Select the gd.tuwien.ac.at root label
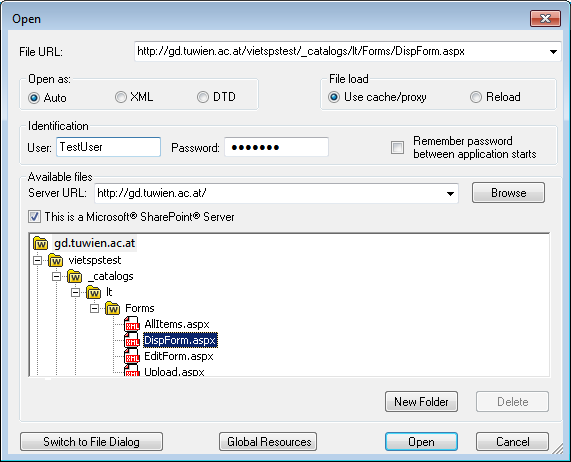The width and height of the screenshot is (571, 462). pyautogui.click(x=95, y=243)
